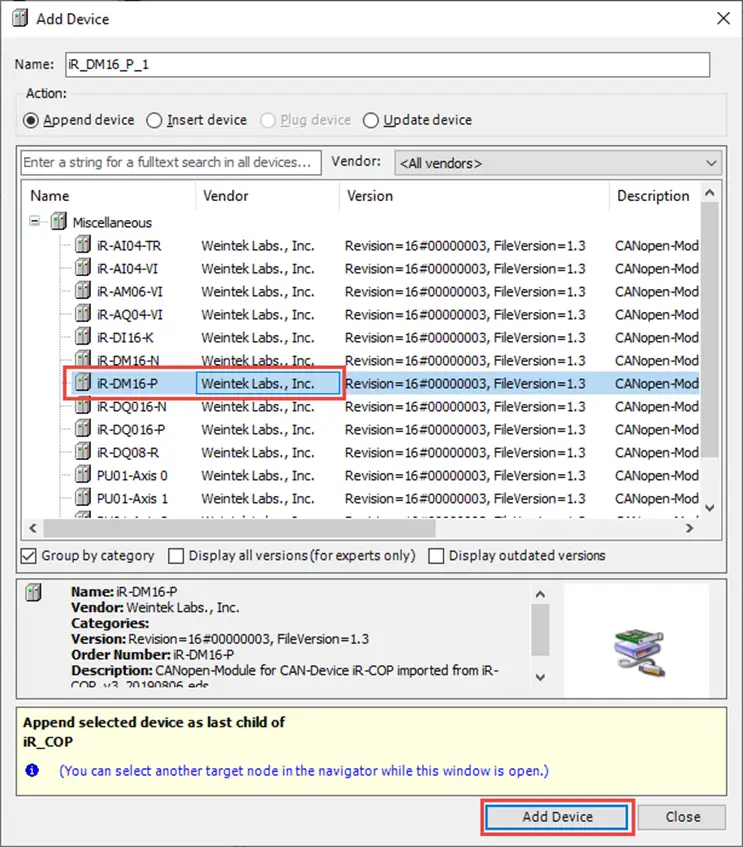Sort list by Version column header
The height and width of the screenshot is (847, 743).
370,196
